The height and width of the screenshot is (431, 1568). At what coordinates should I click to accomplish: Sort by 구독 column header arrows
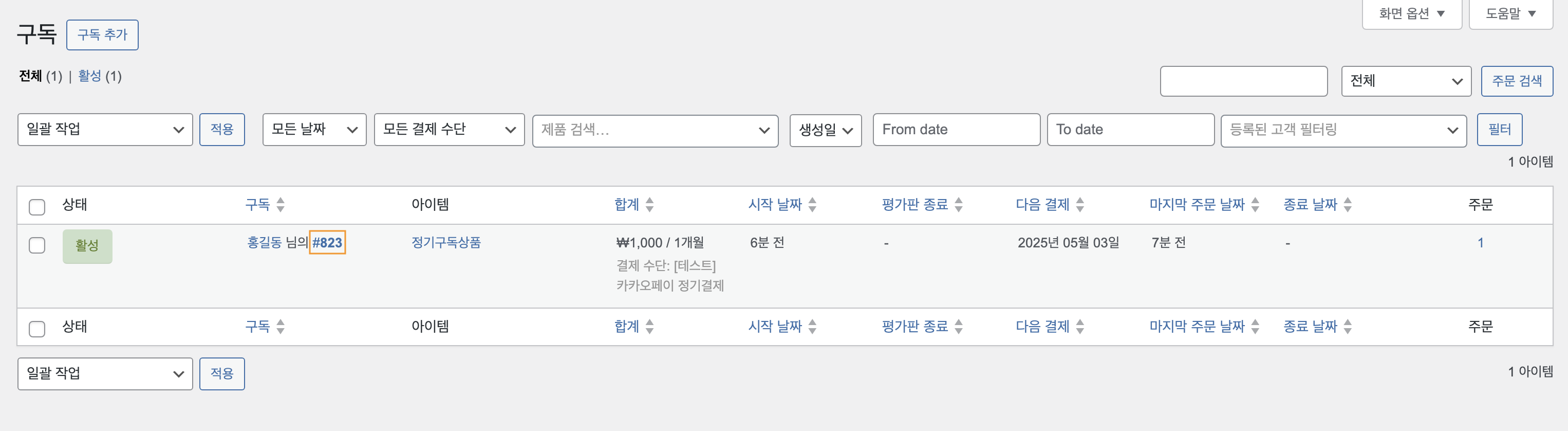coord(280,204)
